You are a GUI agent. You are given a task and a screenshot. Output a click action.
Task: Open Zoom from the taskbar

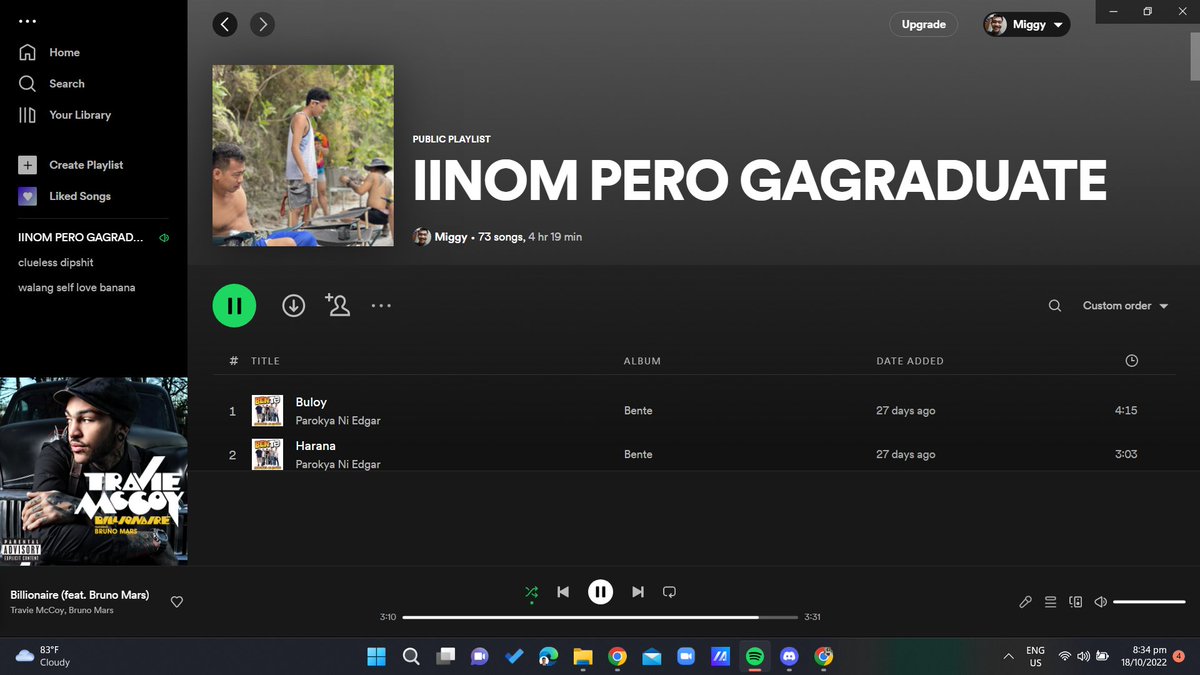pos(686,657)
